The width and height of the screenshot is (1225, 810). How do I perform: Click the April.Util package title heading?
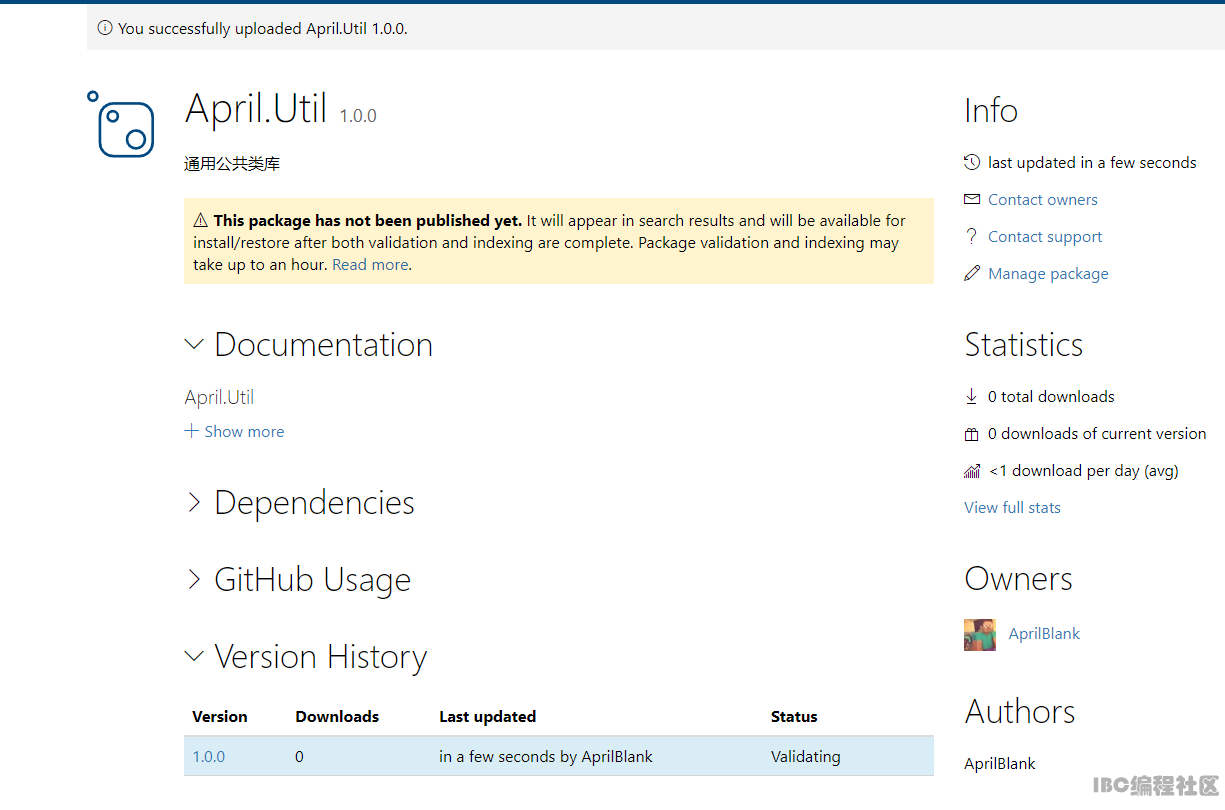coord(256,107)
